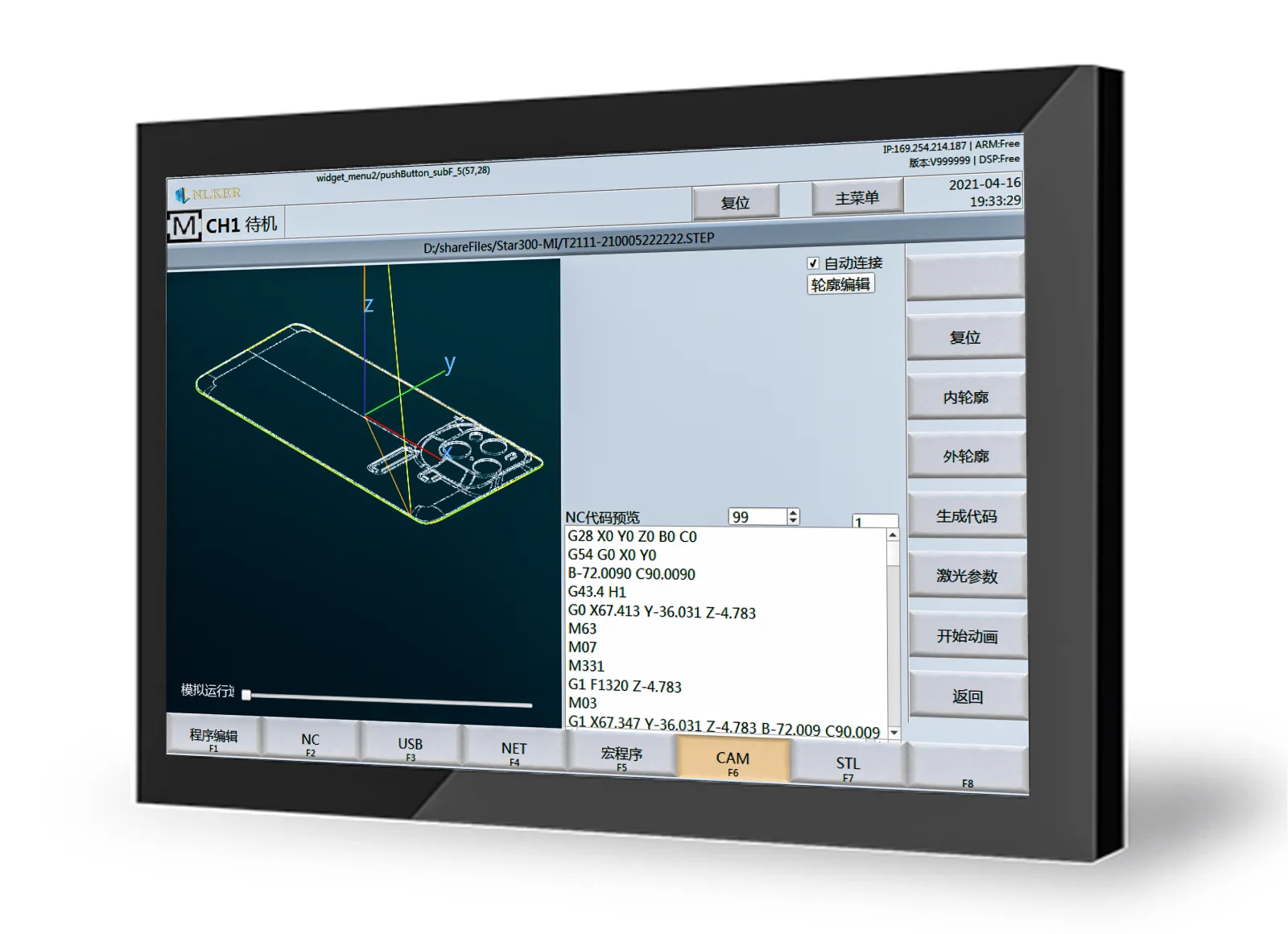The height and width of the screenshot is (934, 1288).
Task: Click the top 复位 button beside 主菜单
Action: [x=735, y=202]
